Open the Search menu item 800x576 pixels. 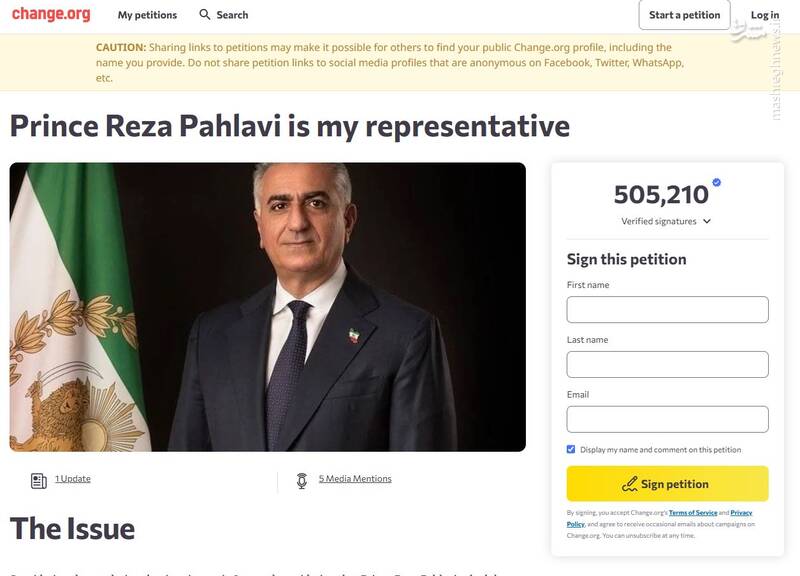click(231, 15)
